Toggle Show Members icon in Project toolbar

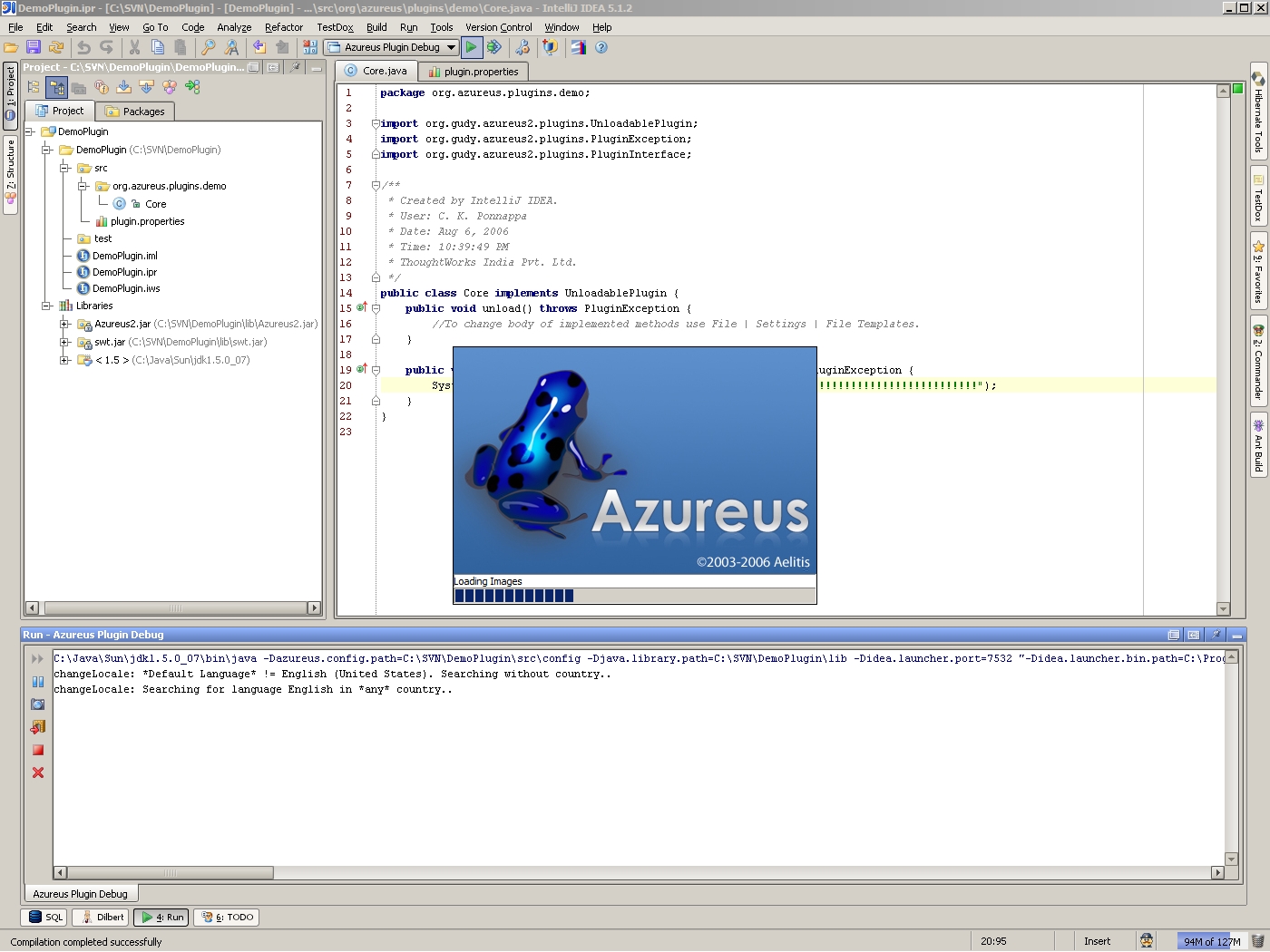[x=102, y=87]
